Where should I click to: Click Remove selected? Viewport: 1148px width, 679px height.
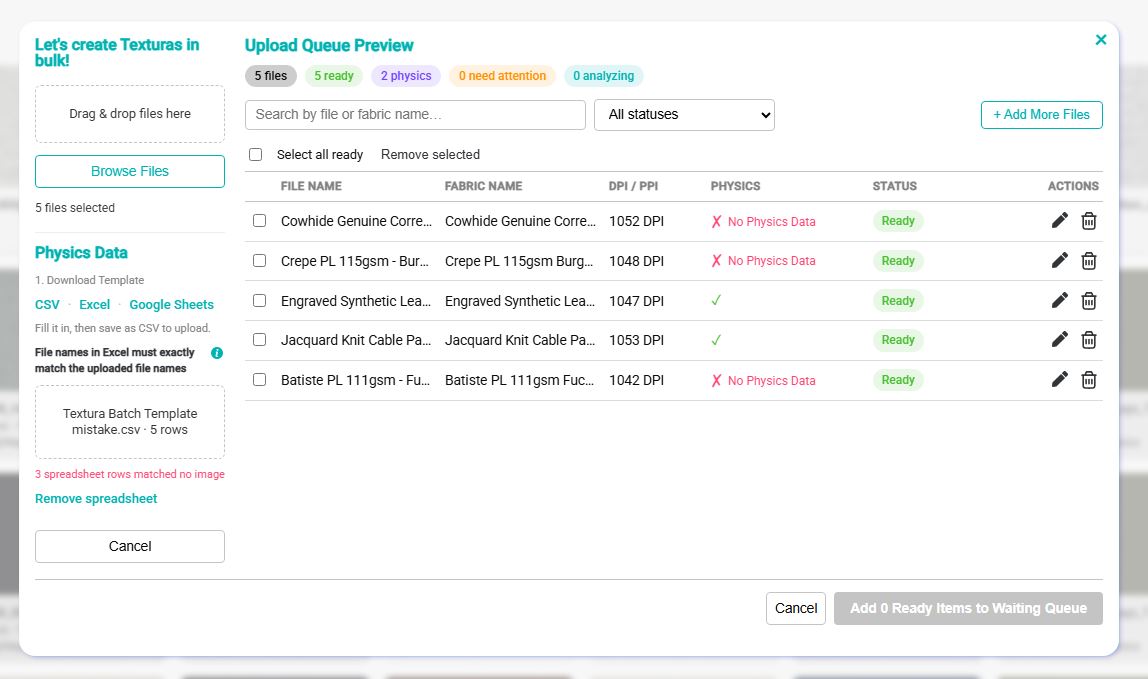click(x=430, y=155)
